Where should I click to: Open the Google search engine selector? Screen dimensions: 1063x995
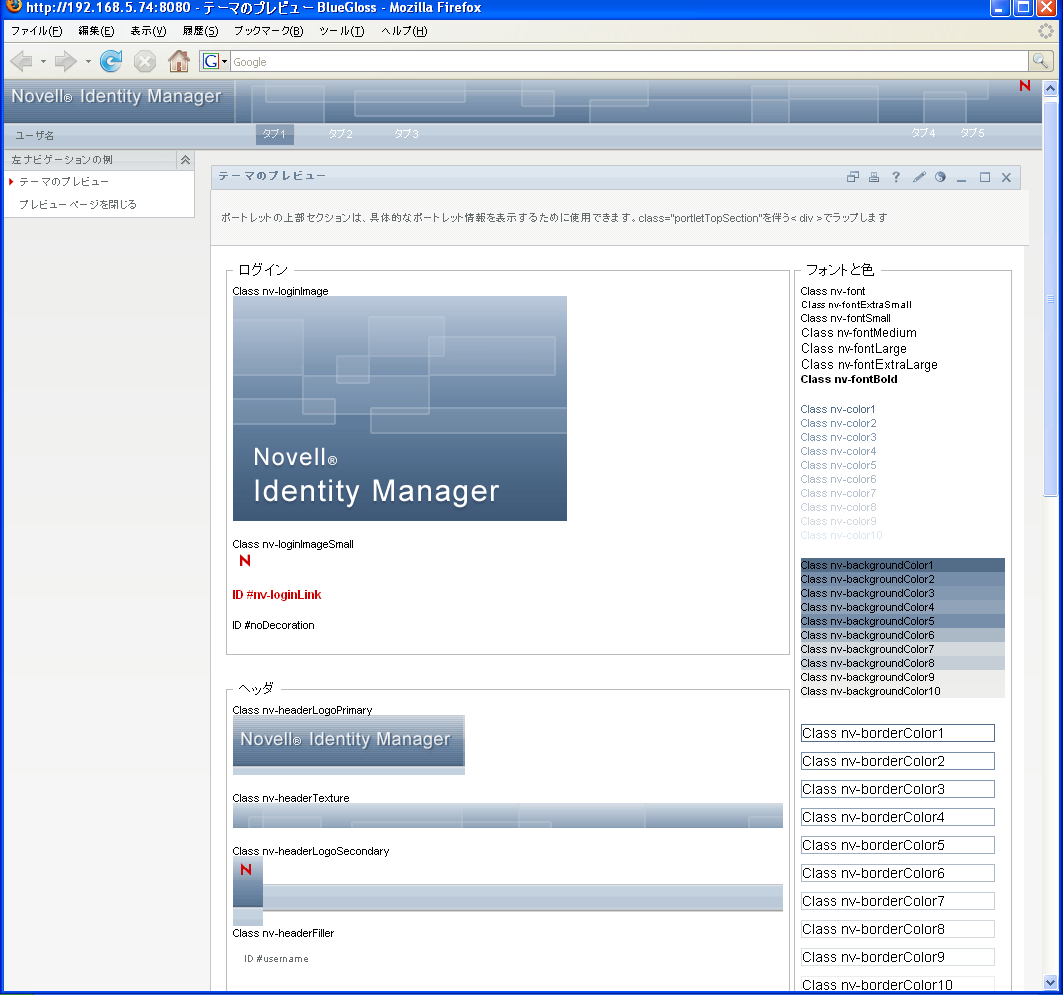[215, 61]
